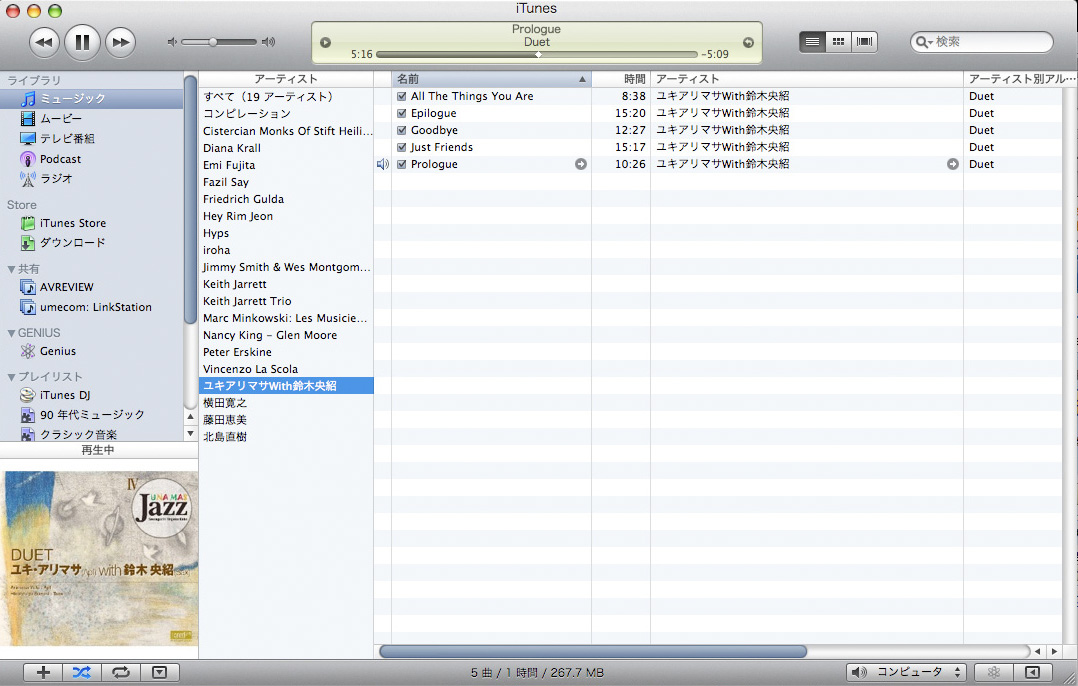Uncheck the Just Friends track checkbox
Image resolution: width=1078 pixels, height=686 pixels.
coord(402,147)
